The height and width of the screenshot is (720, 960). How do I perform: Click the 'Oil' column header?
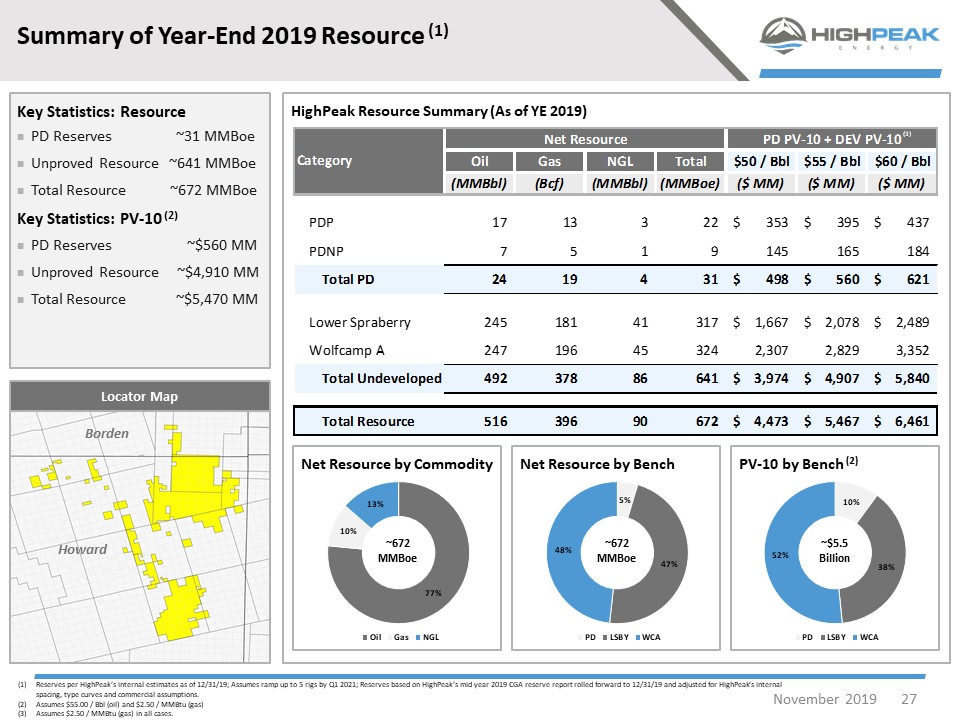coord(479,161)
